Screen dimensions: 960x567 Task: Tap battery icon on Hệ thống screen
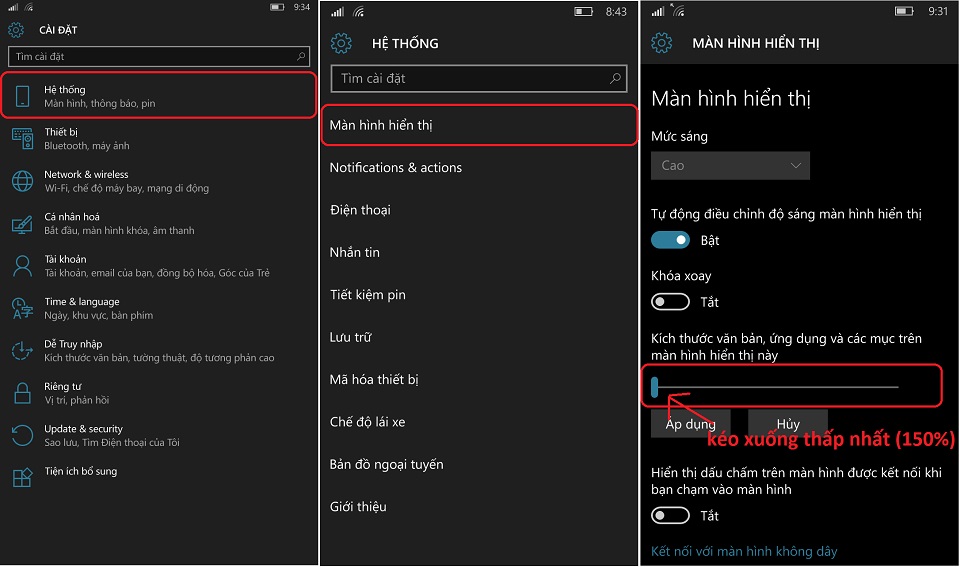click(583, 12)
